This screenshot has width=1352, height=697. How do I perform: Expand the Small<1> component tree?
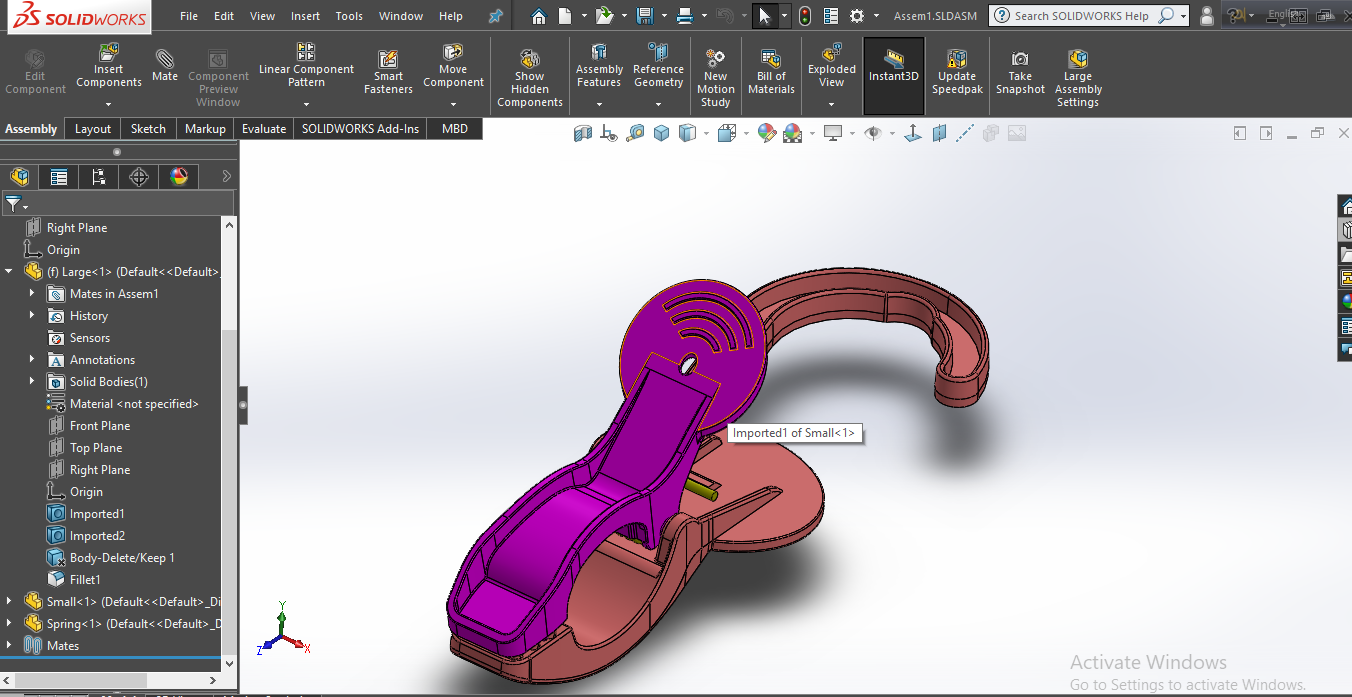[9, 602]
